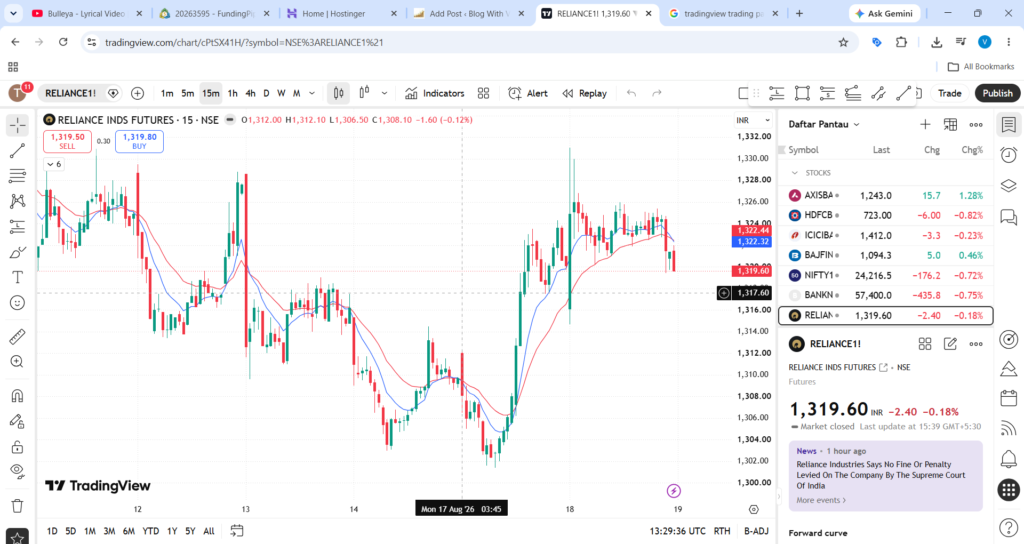Switch to the Bulleya Lyrical Video browser tab

(88, 13)
